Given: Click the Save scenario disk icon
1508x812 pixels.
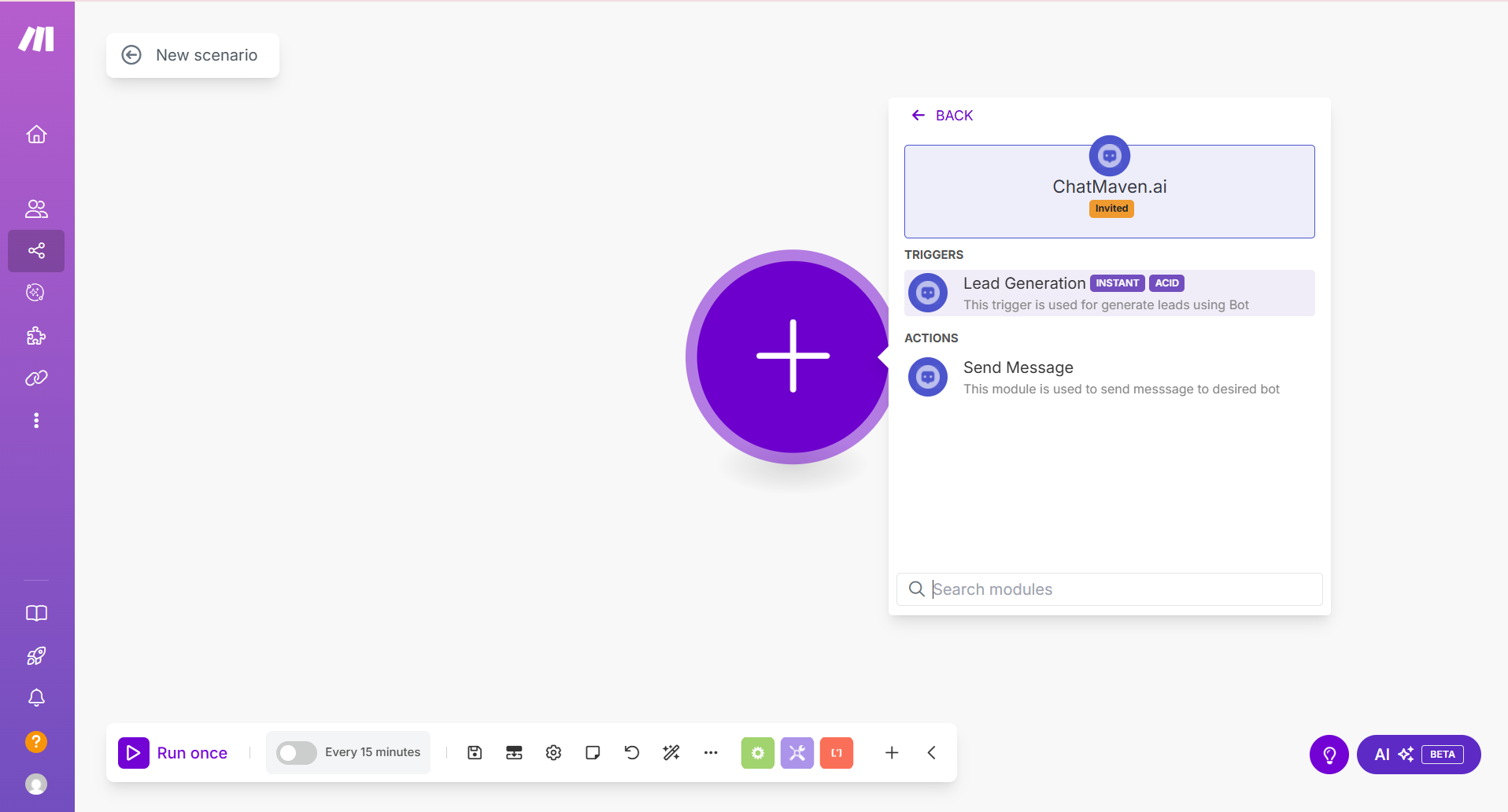Looking at the screenshot, I should pyautogui.click(x=475, y=753).
